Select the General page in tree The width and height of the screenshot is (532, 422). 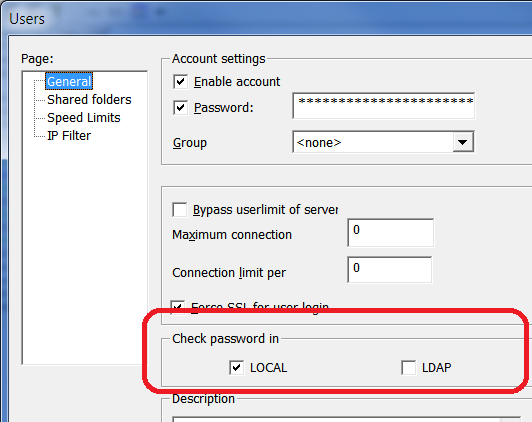point(69,81)
